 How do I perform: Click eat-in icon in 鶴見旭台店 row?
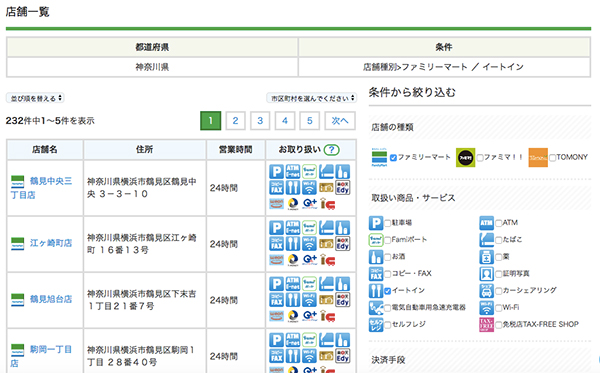click(293, 300)
